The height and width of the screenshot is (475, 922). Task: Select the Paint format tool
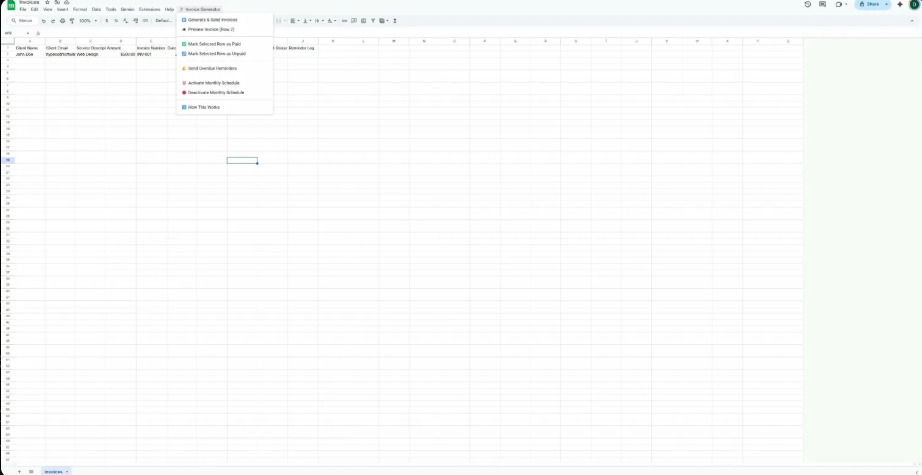(72, 21)
